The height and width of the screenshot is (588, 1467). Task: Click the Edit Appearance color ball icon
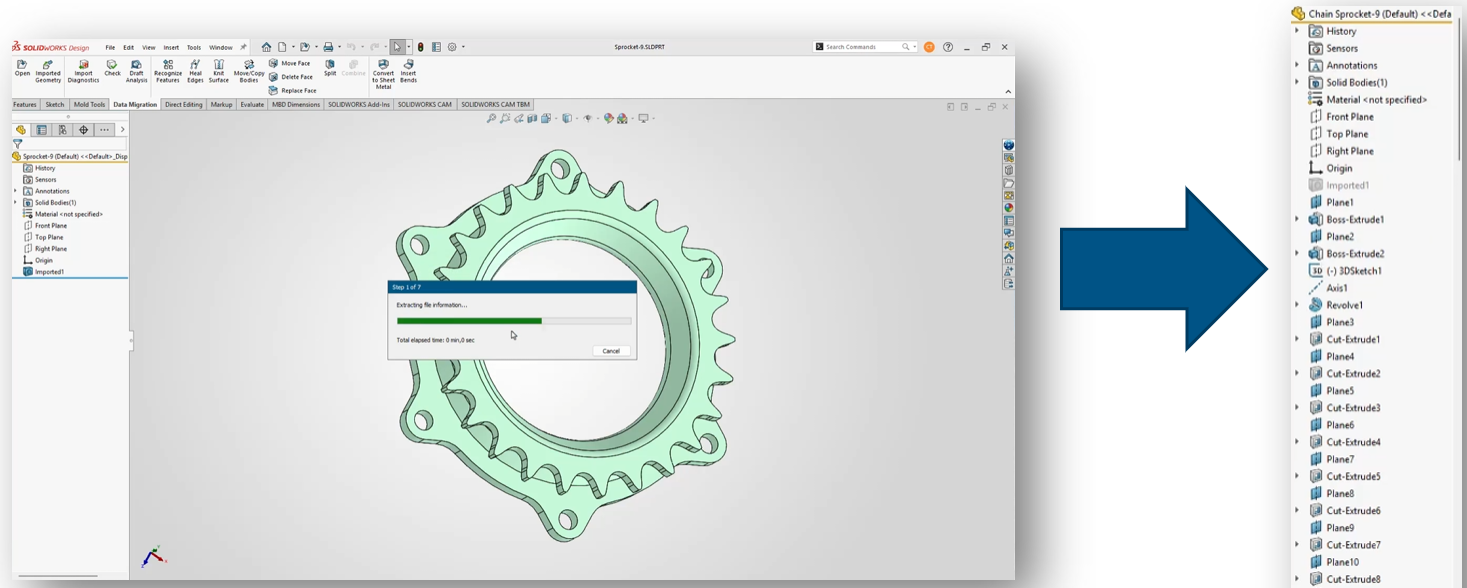pos(608,118)
